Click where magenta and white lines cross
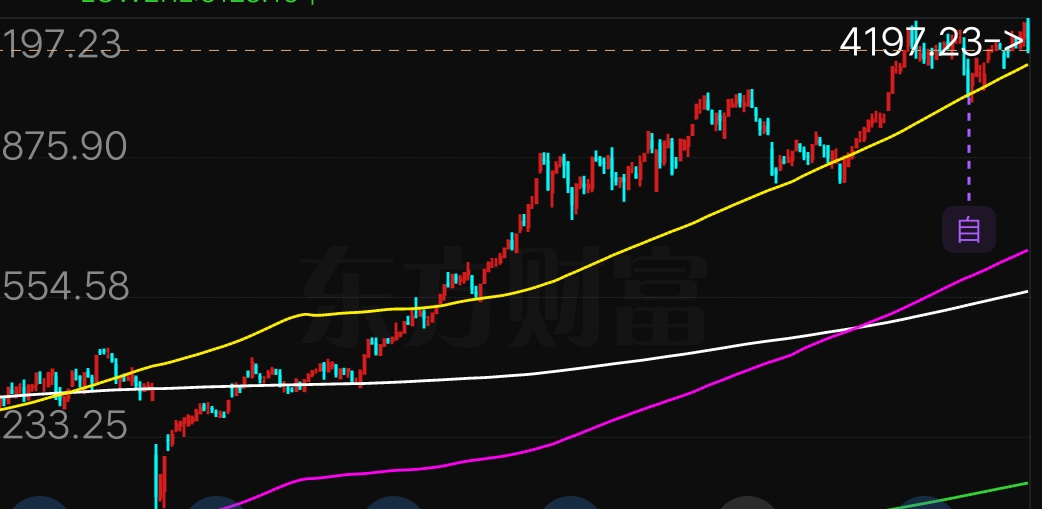 (857, 327)
